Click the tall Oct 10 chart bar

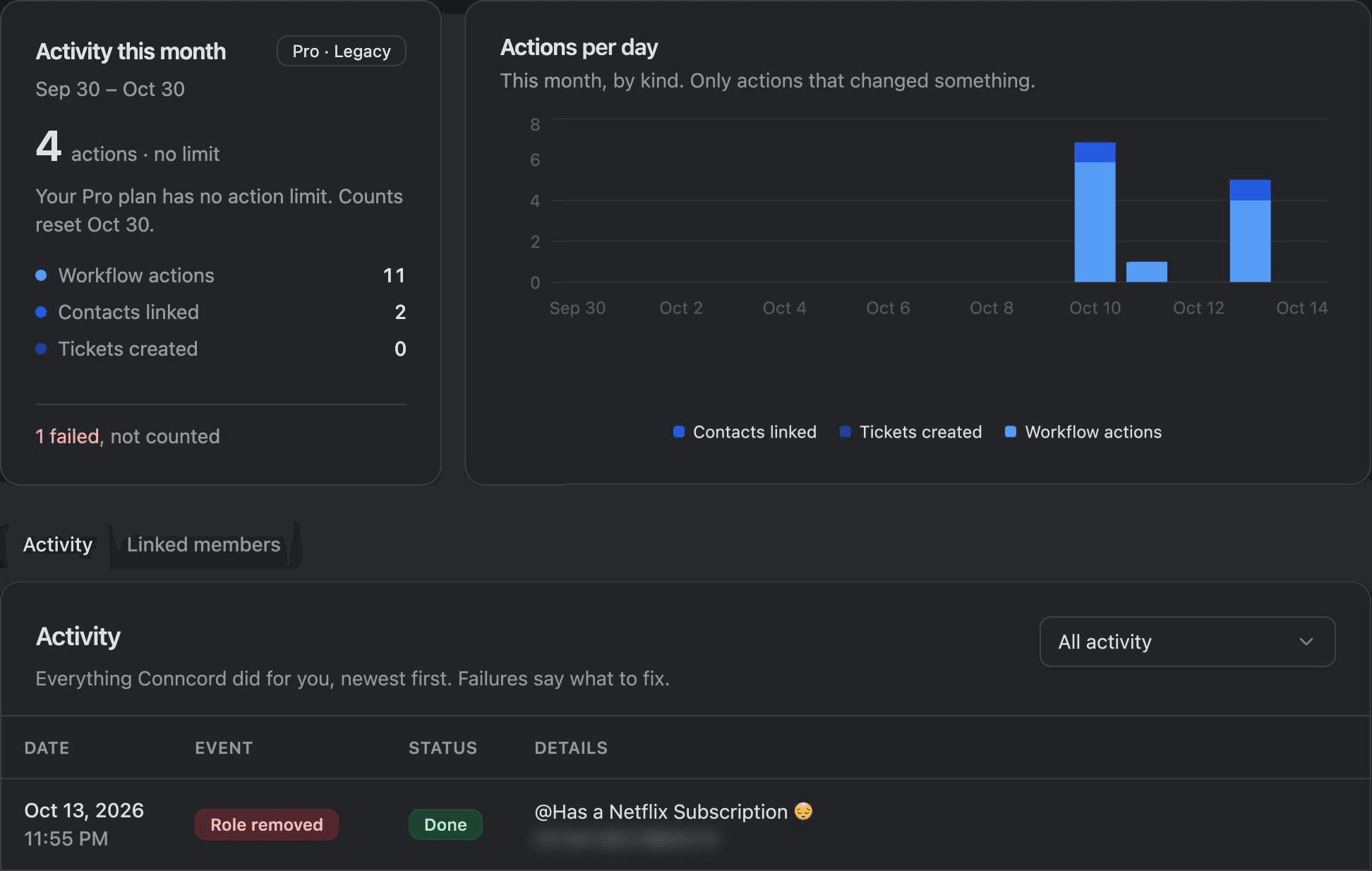coord(1095,212)
